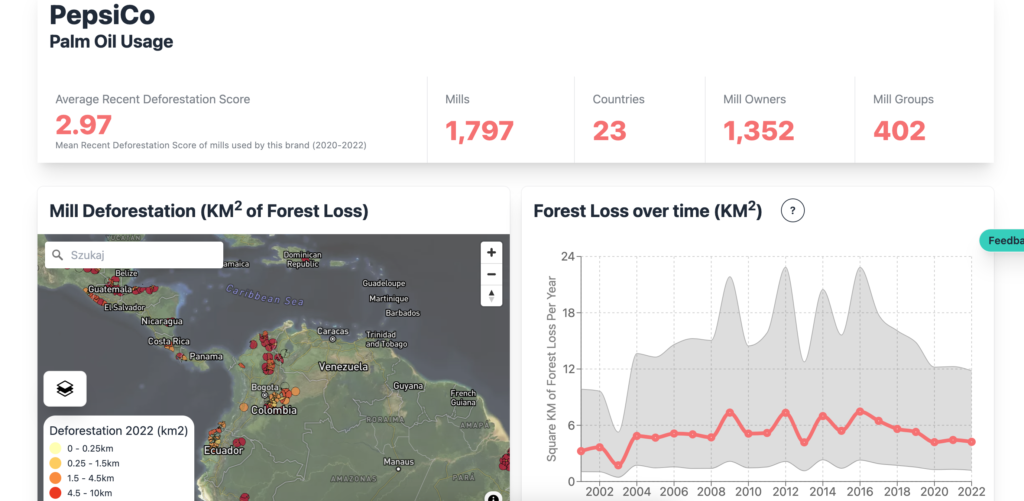
Task: Click the Mill Deforestation section title
Action: tap(209, 210)
